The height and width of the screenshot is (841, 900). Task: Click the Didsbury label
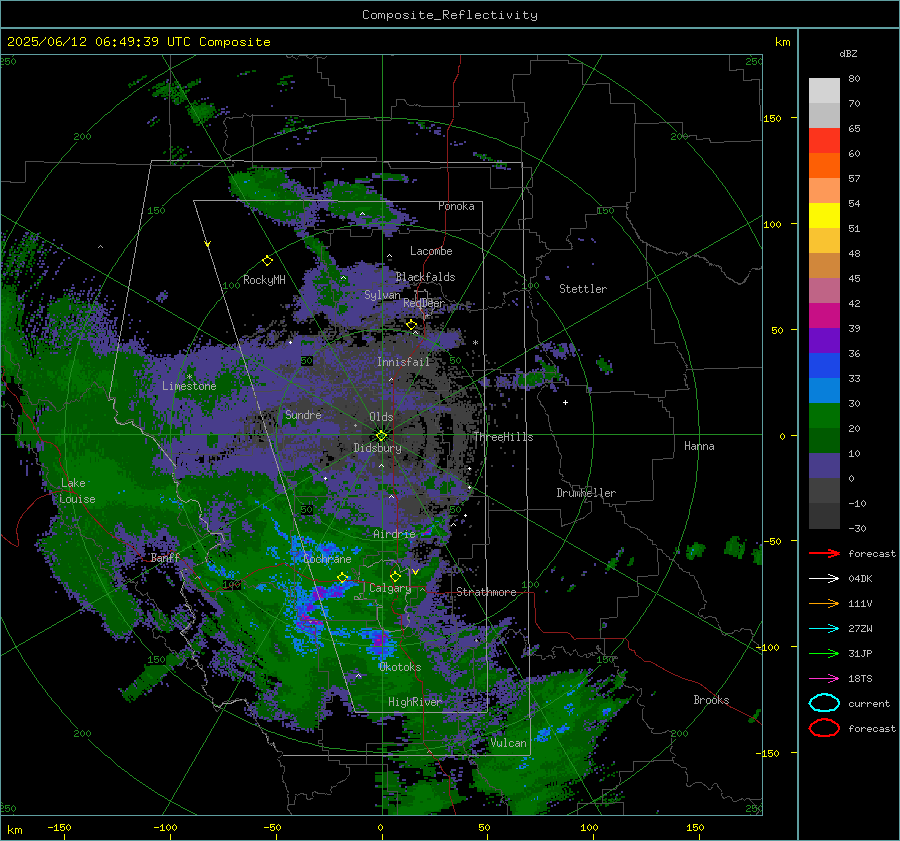pyautogui.click(x=378, y=448)
